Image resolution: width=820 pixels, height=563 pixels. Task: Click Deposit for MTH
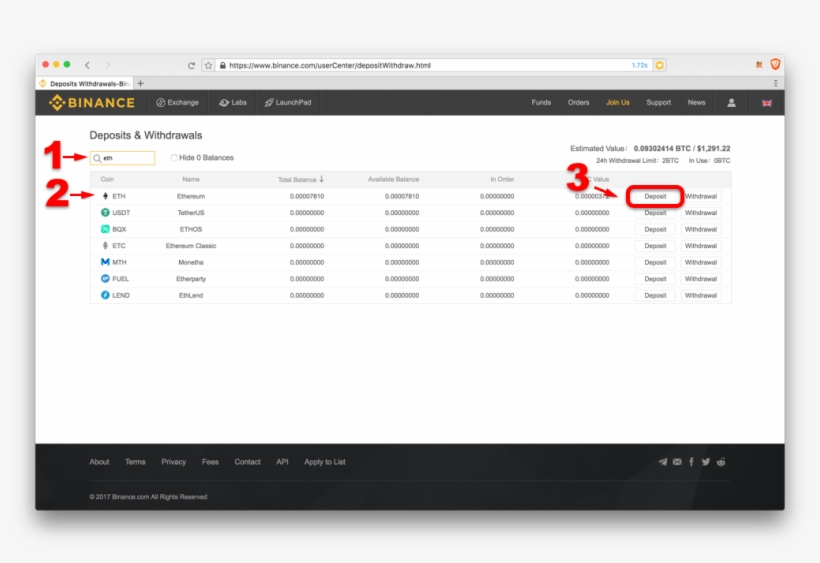click(655, 262)
